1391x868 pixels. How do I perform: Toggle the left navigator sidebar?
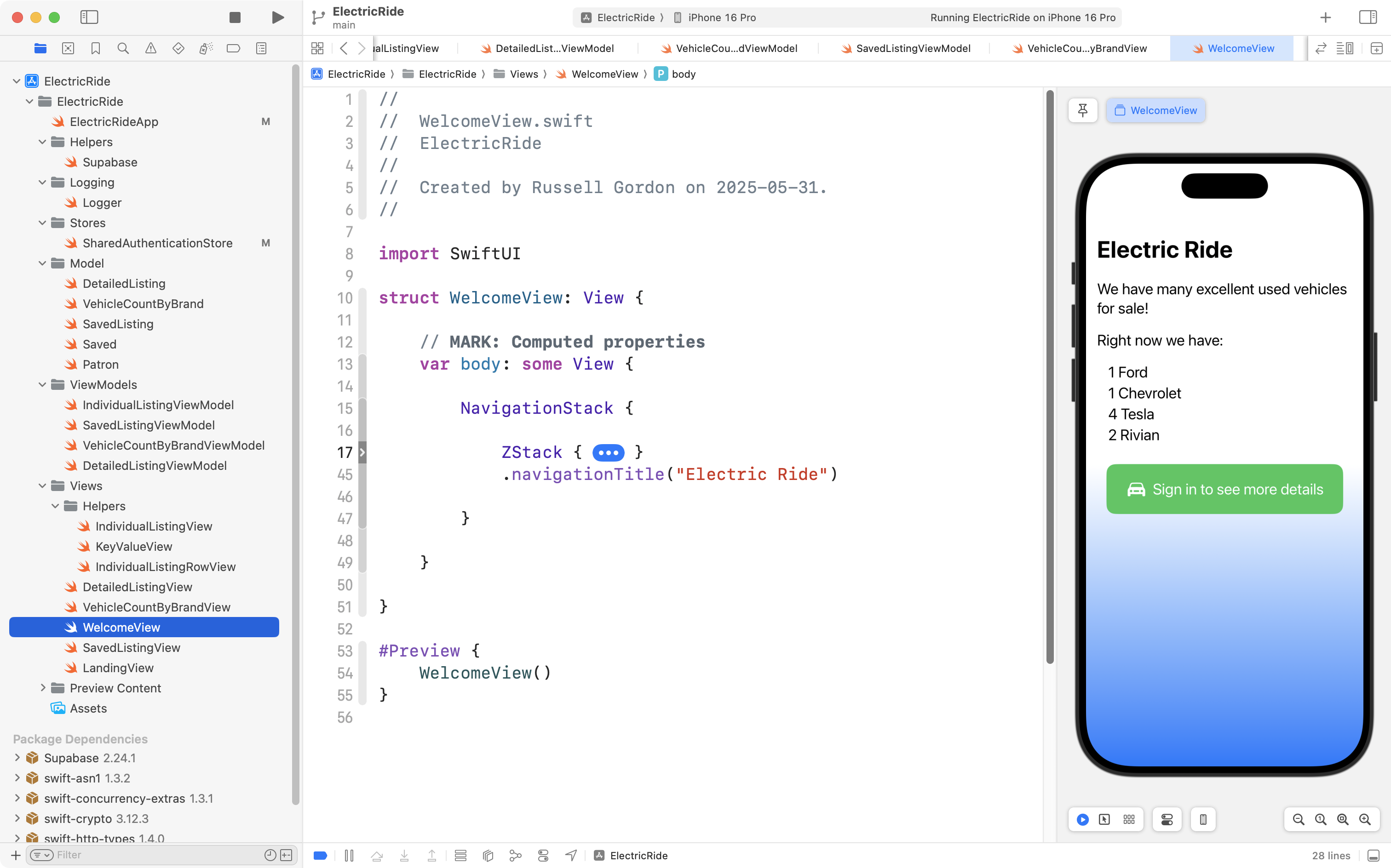[89, 17]
